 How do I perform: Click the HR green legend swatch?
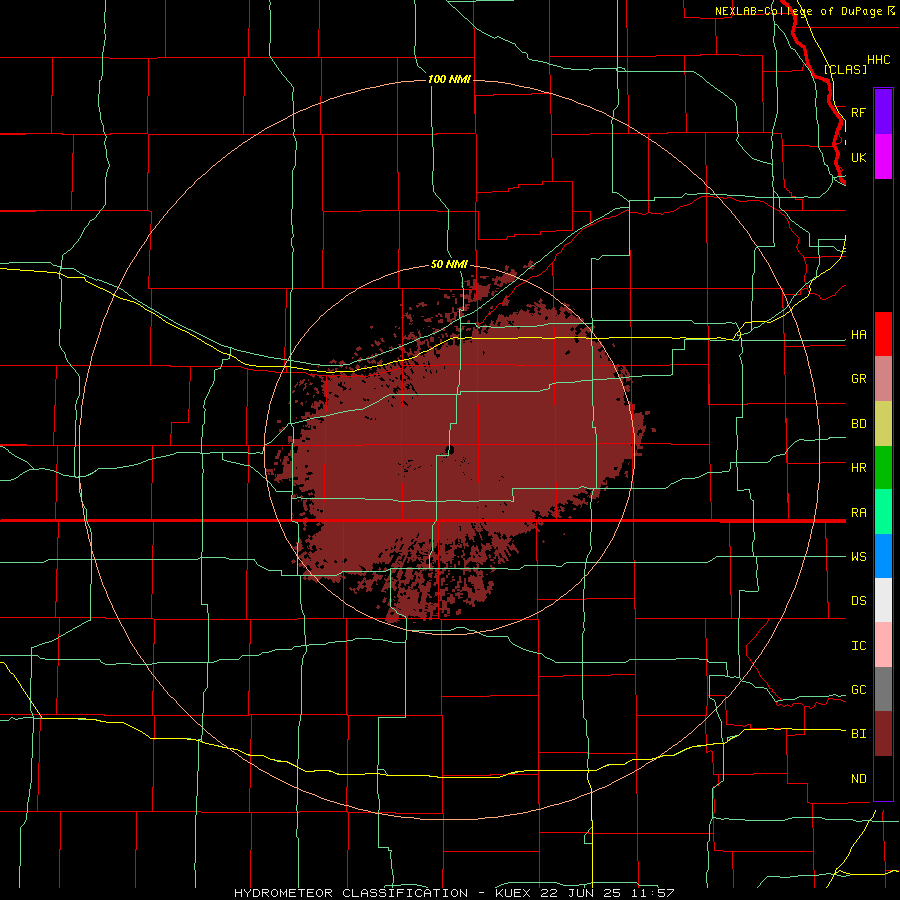(883, 468)
